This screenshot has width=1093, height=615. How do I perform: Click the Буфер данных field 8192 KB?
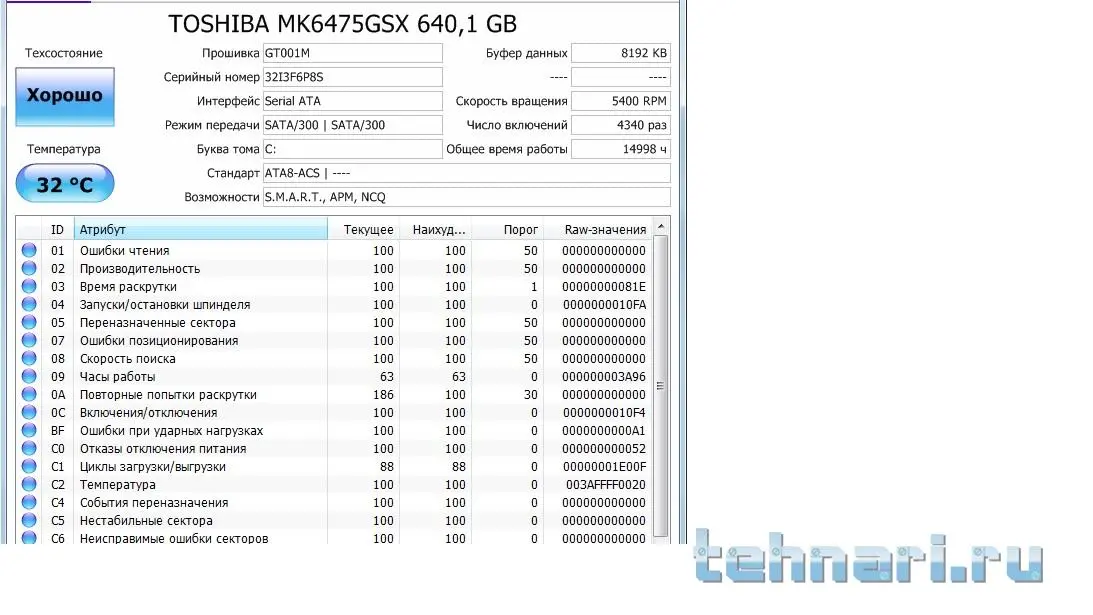pyautogui.click(x=620, y=53)
